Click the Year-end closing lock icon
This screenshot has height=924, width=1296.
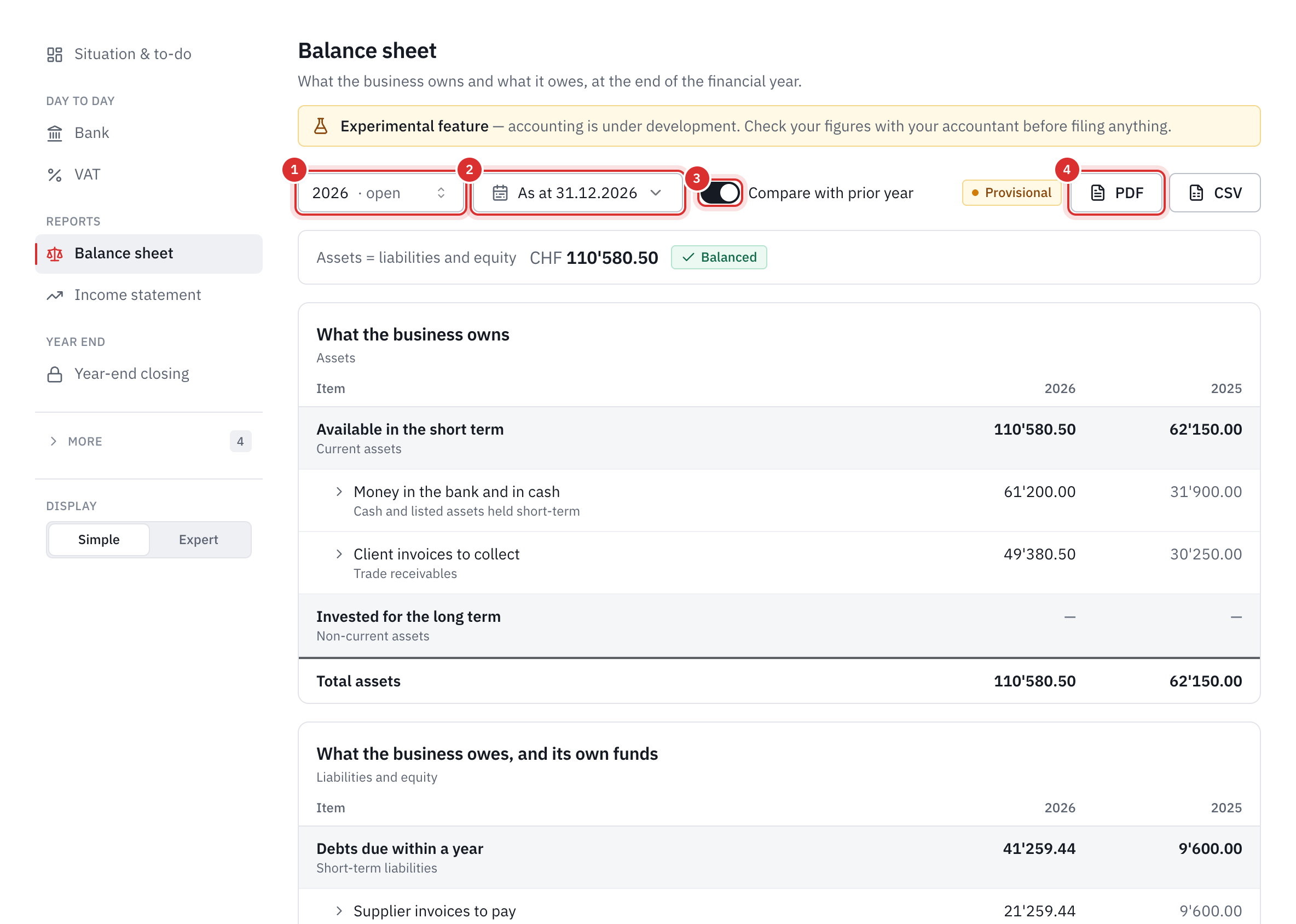pyautogui.click(x=55, y=374)
